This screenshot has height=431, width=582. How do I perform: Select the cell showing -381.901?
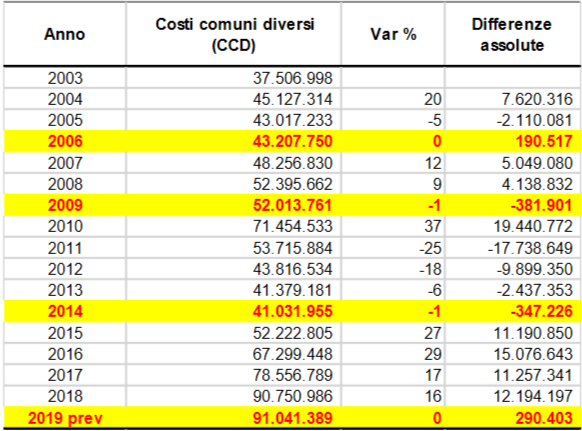click(542, 205)
